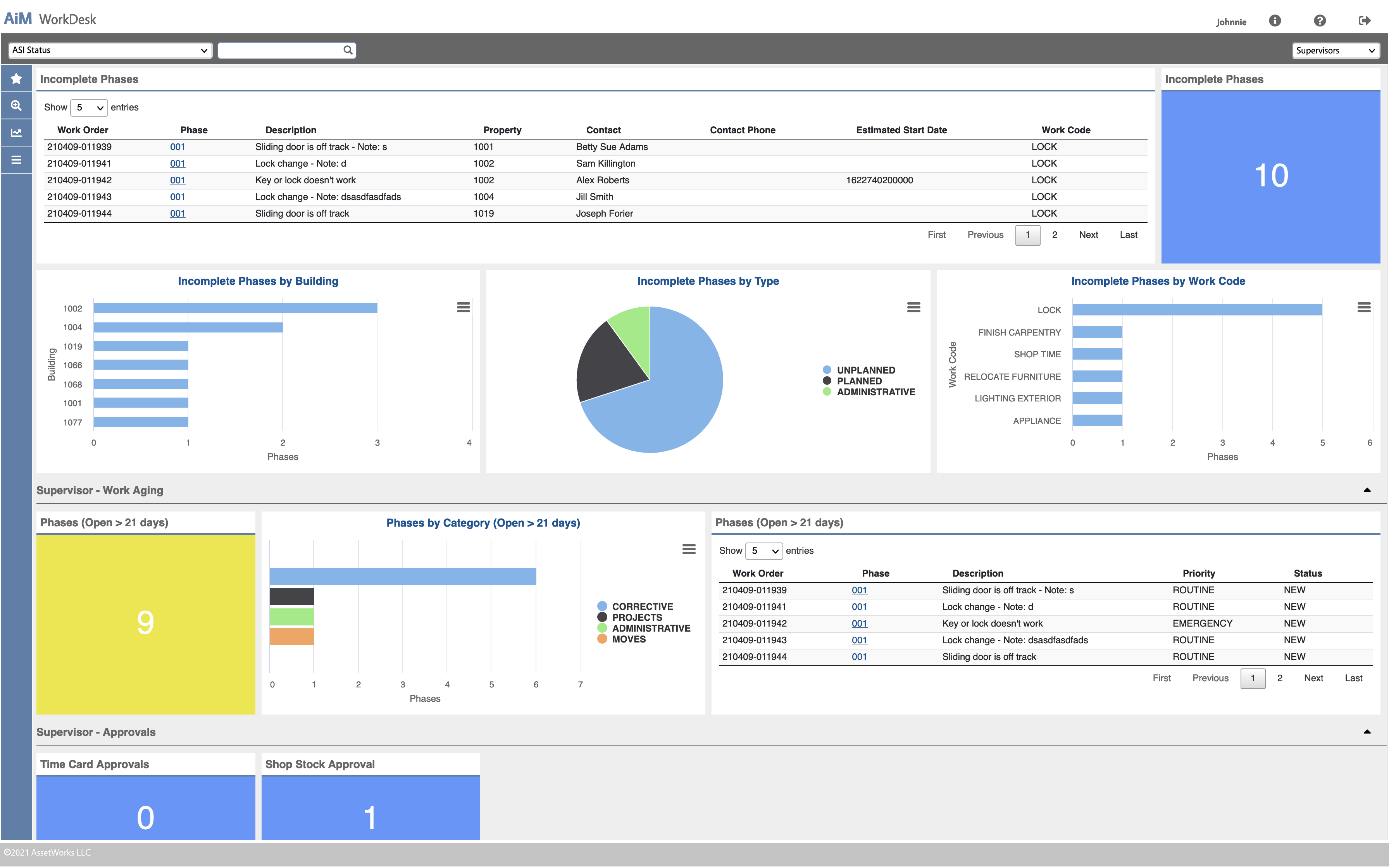The height and width of the screenshot is (868, 1389).
Task: Open phase 001 of Alex Roberts' row
Action: (x=178, y=180)
